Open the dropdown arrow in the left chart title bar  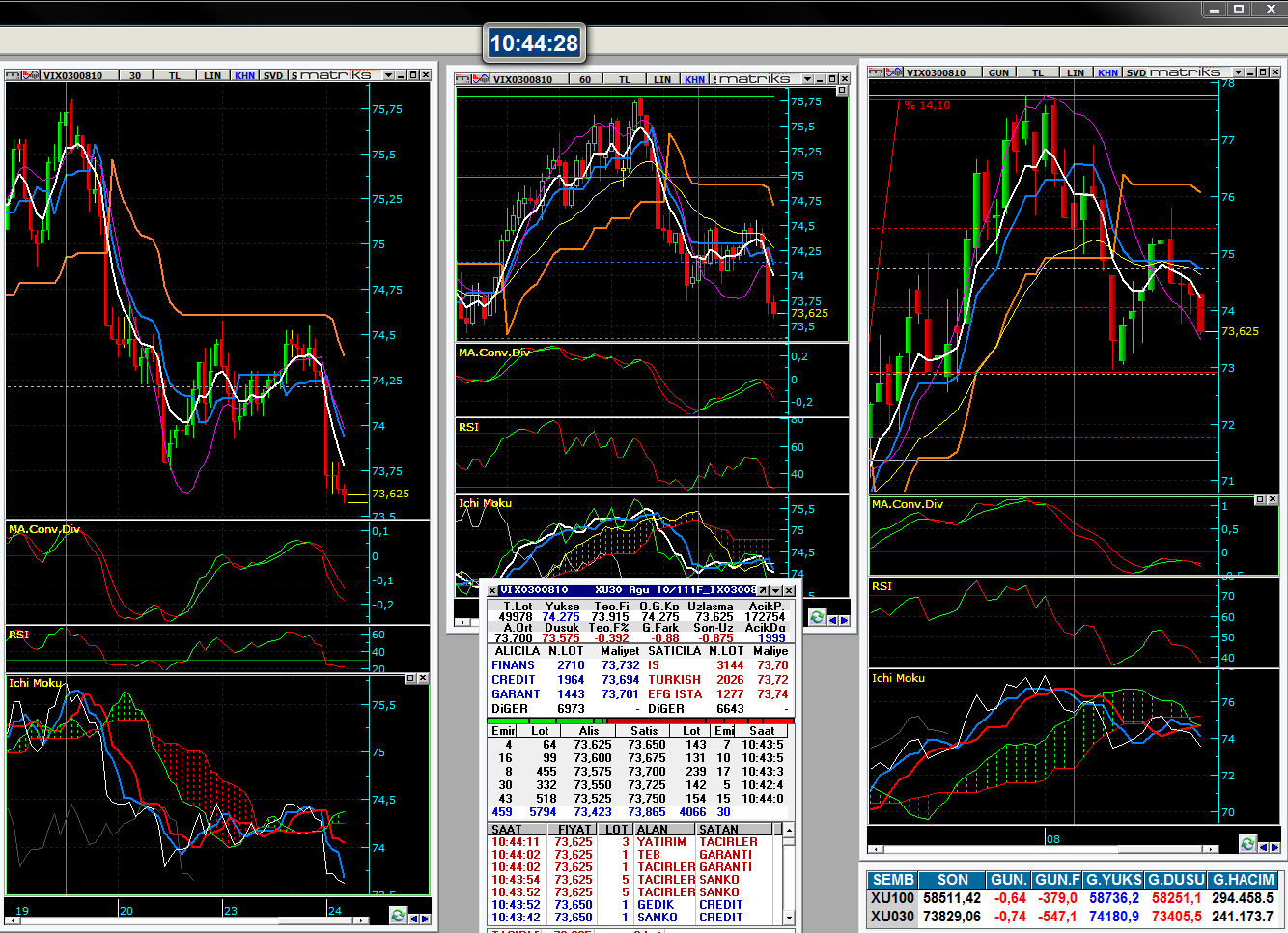(389, 75)
